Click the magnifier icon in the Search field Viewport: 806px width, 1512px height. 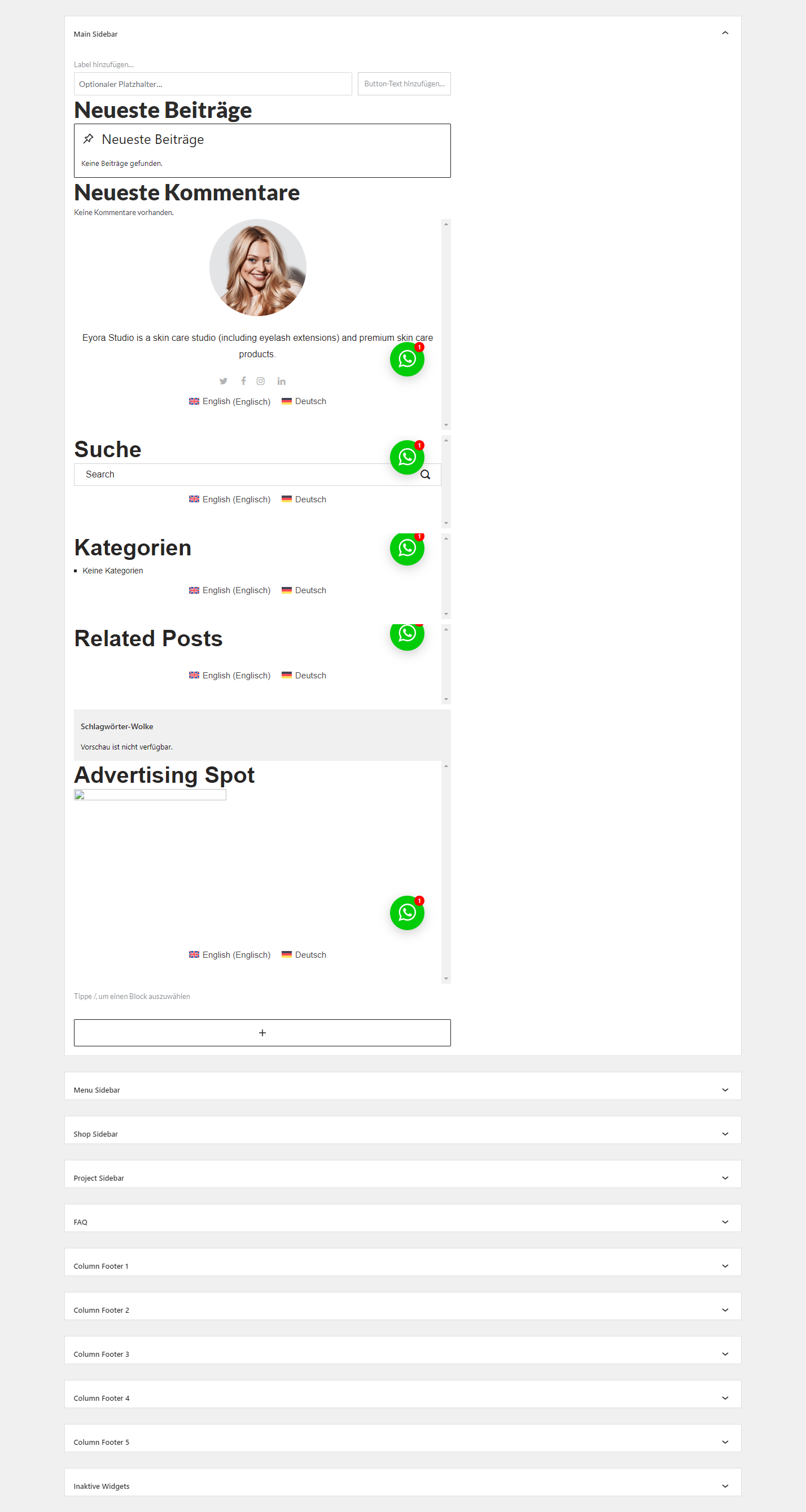point(425,474)
